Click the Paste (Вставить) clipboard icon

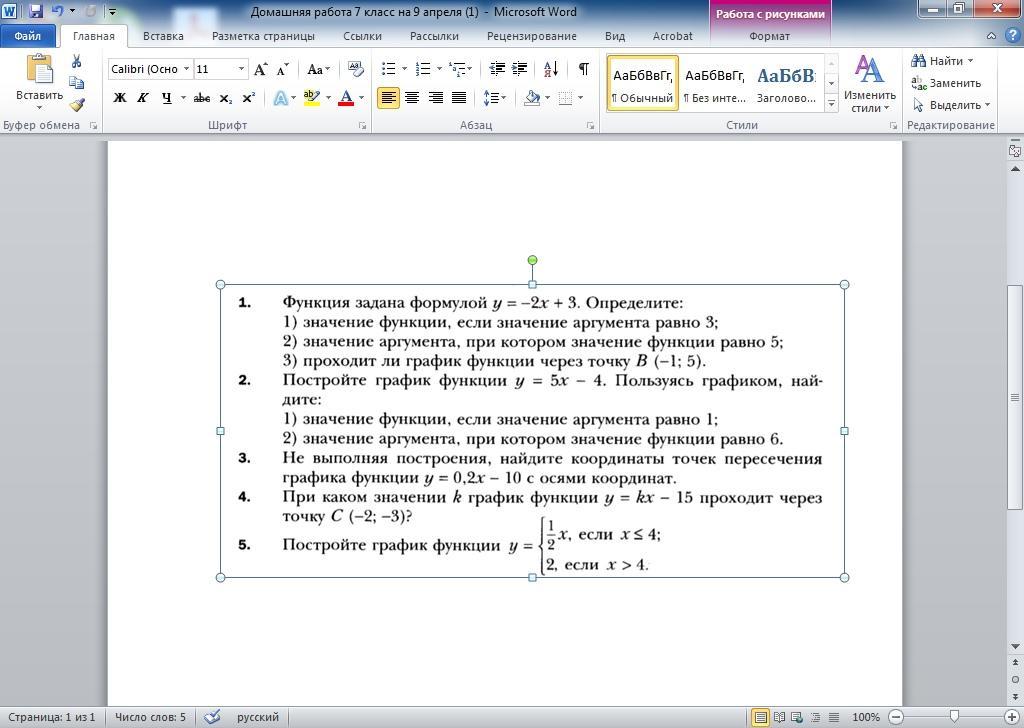pyautogui.click(x=39, y=69)
